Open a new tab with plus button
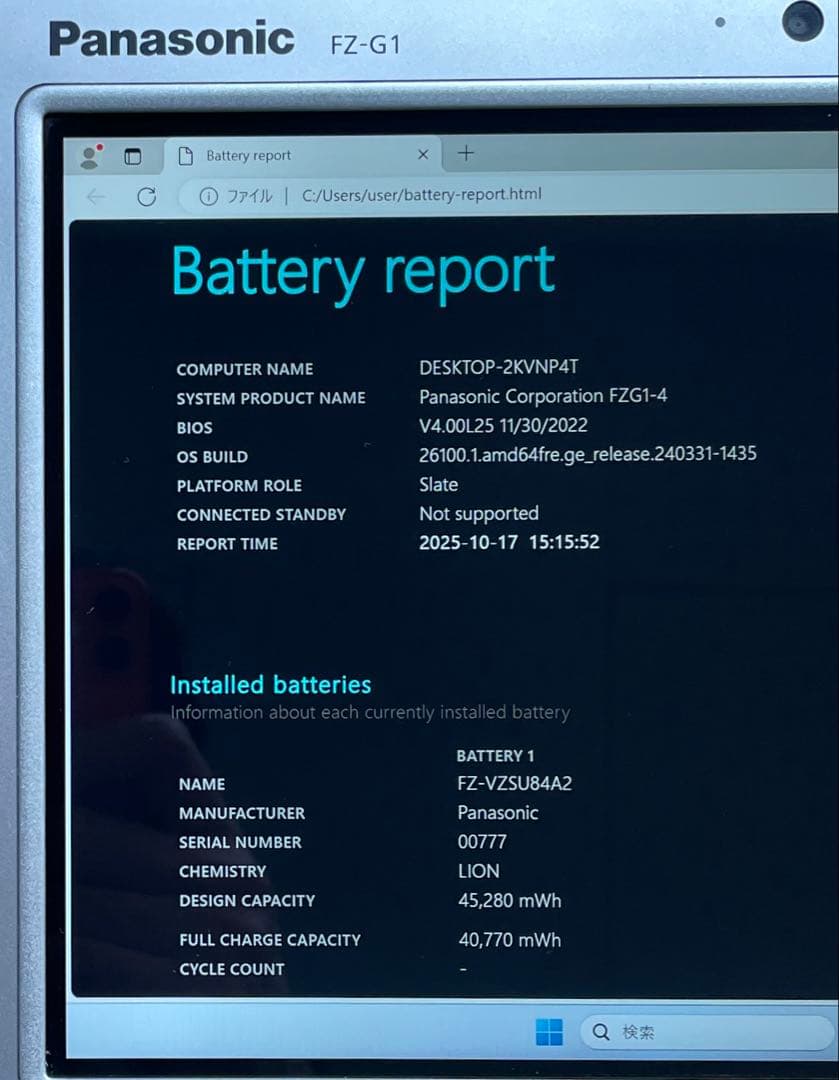839x1080 pixels. pos(466,153)
